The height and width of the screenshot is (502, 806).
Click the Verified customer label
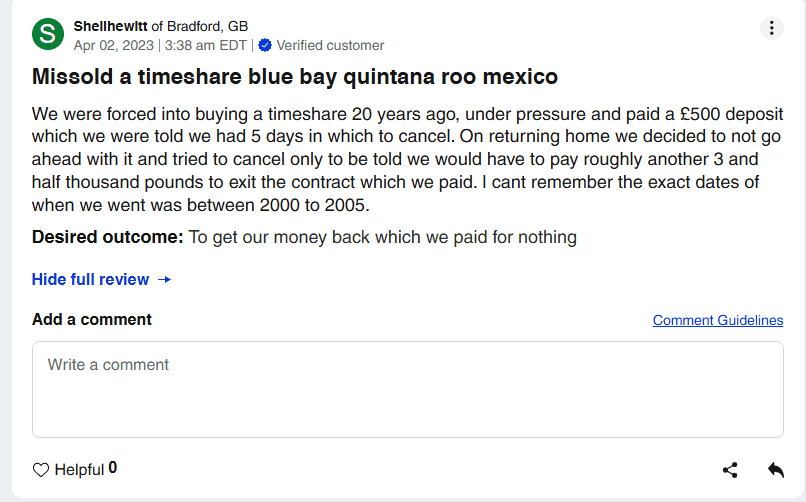330,45
